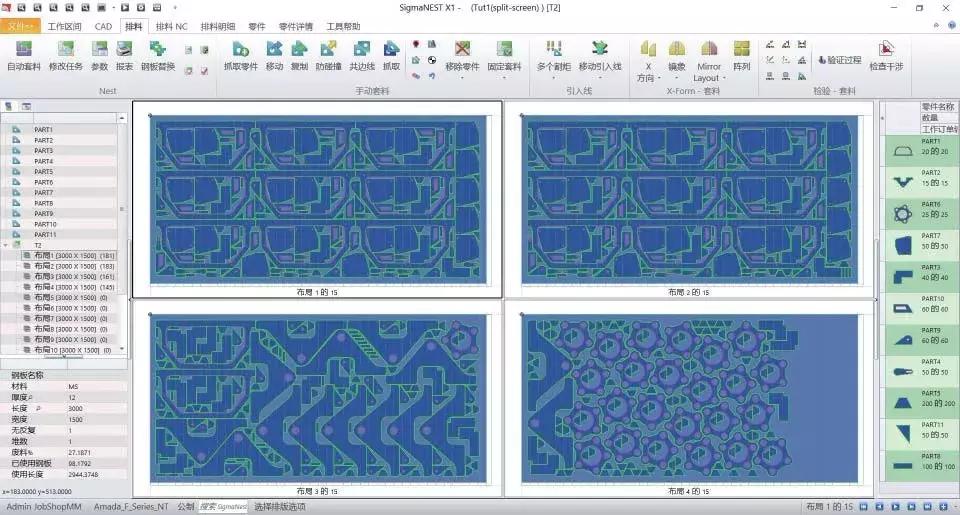Open the 工具帮助 tab
Screen dimensions: 960x515
pyautogui.click(x=343, y=26)
